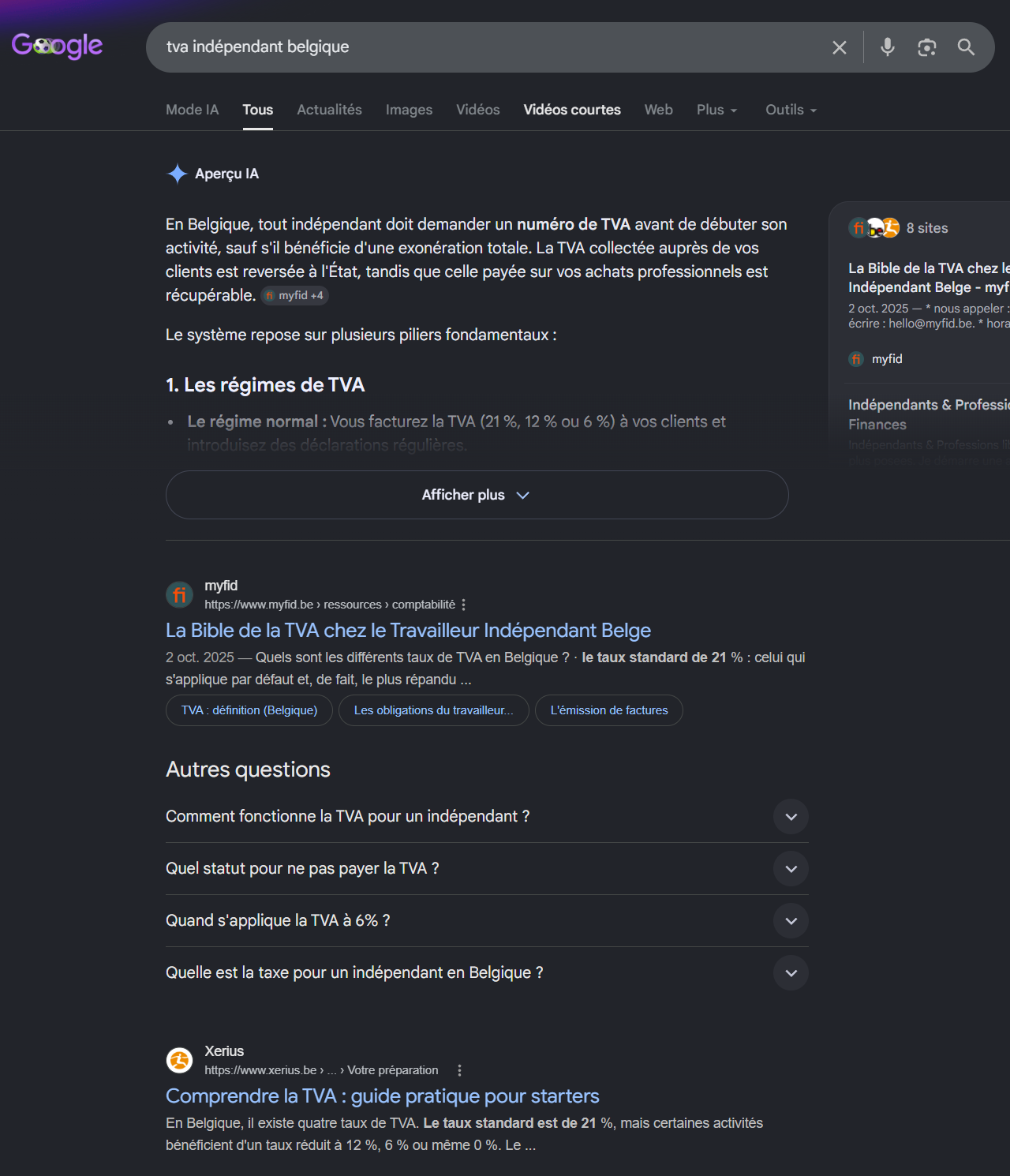The width and height of the screenshot is (1010, 1176).
Task: Open Google Lens image search icon
Action: pyautogui.click(x=927, y=47)
